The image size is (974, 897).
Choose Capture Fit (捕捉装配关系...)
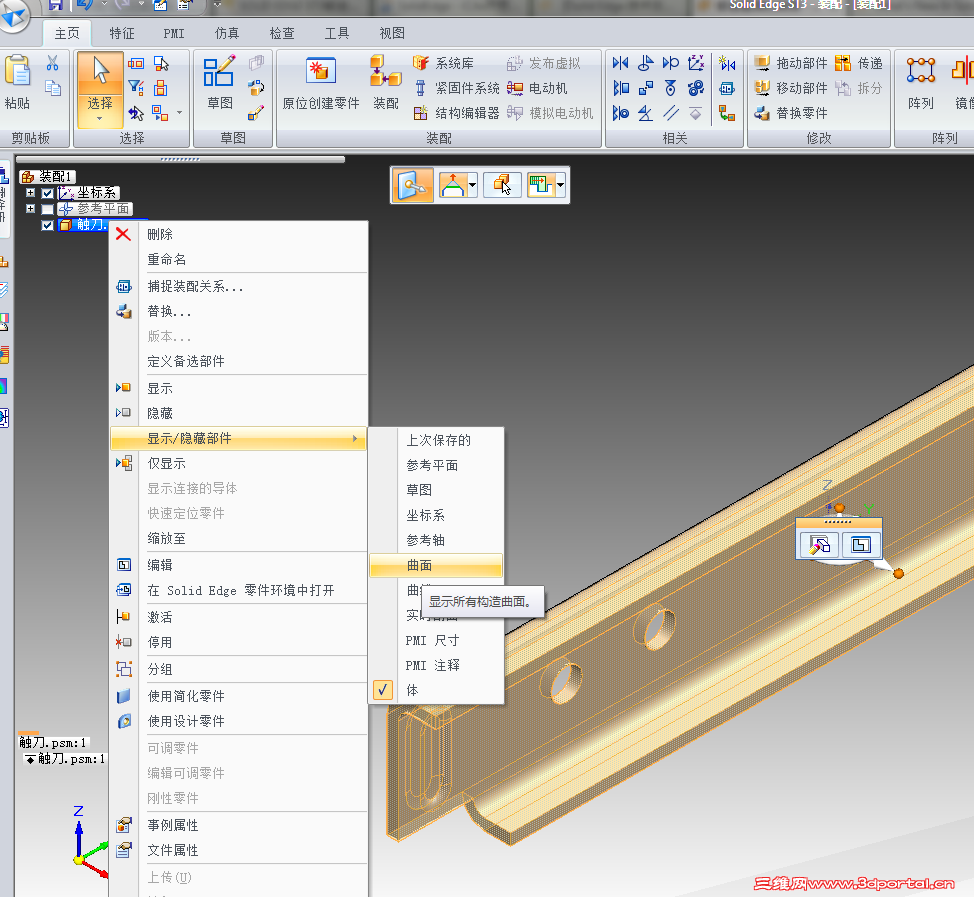pyautogui.click(x=238, y=286)
